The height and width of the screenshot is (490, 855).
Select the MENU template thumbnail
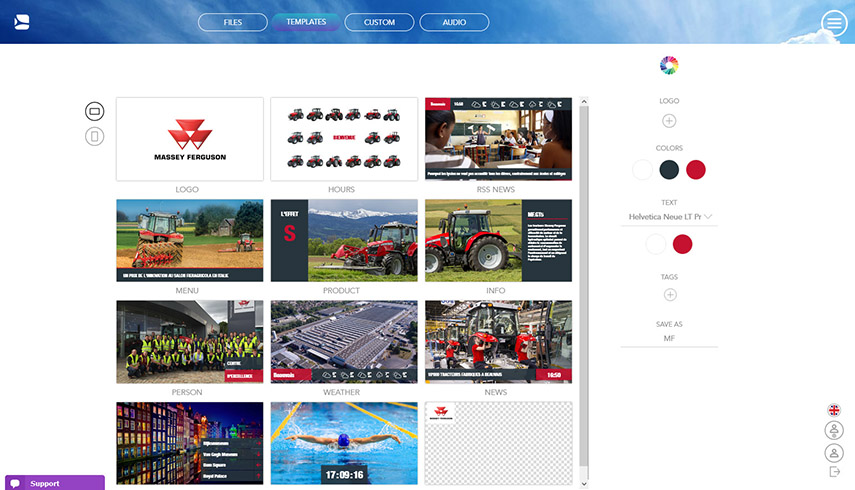click(190, 240)
